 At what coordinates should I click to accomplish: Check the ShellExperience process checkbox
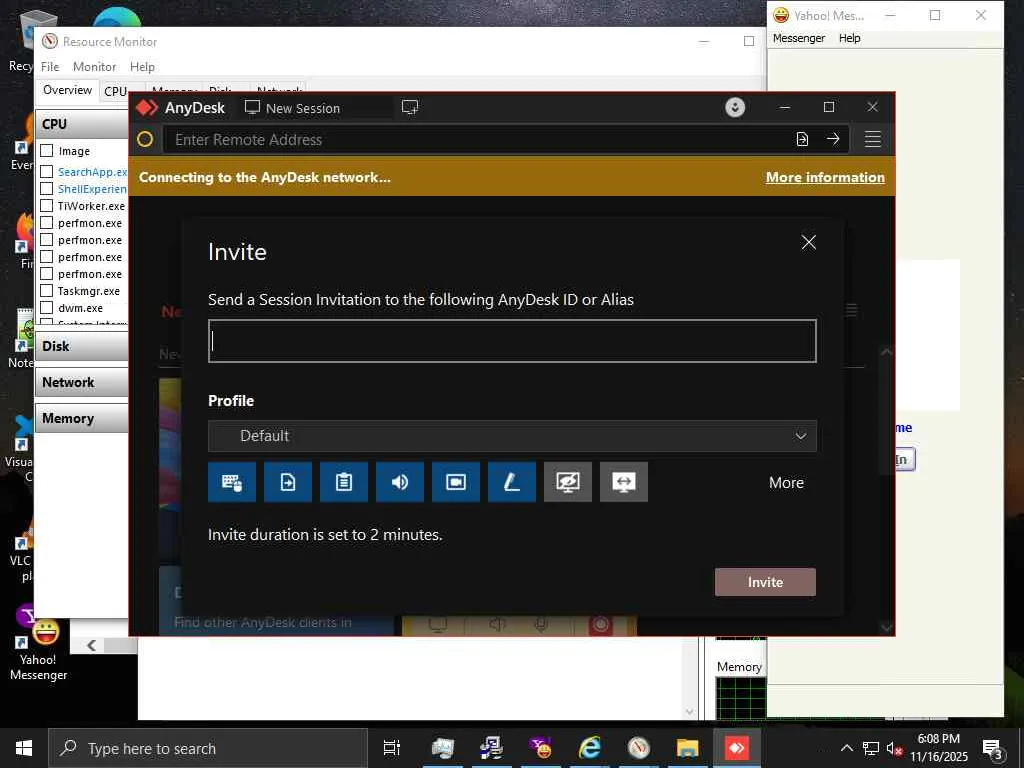tap(46, 189)
